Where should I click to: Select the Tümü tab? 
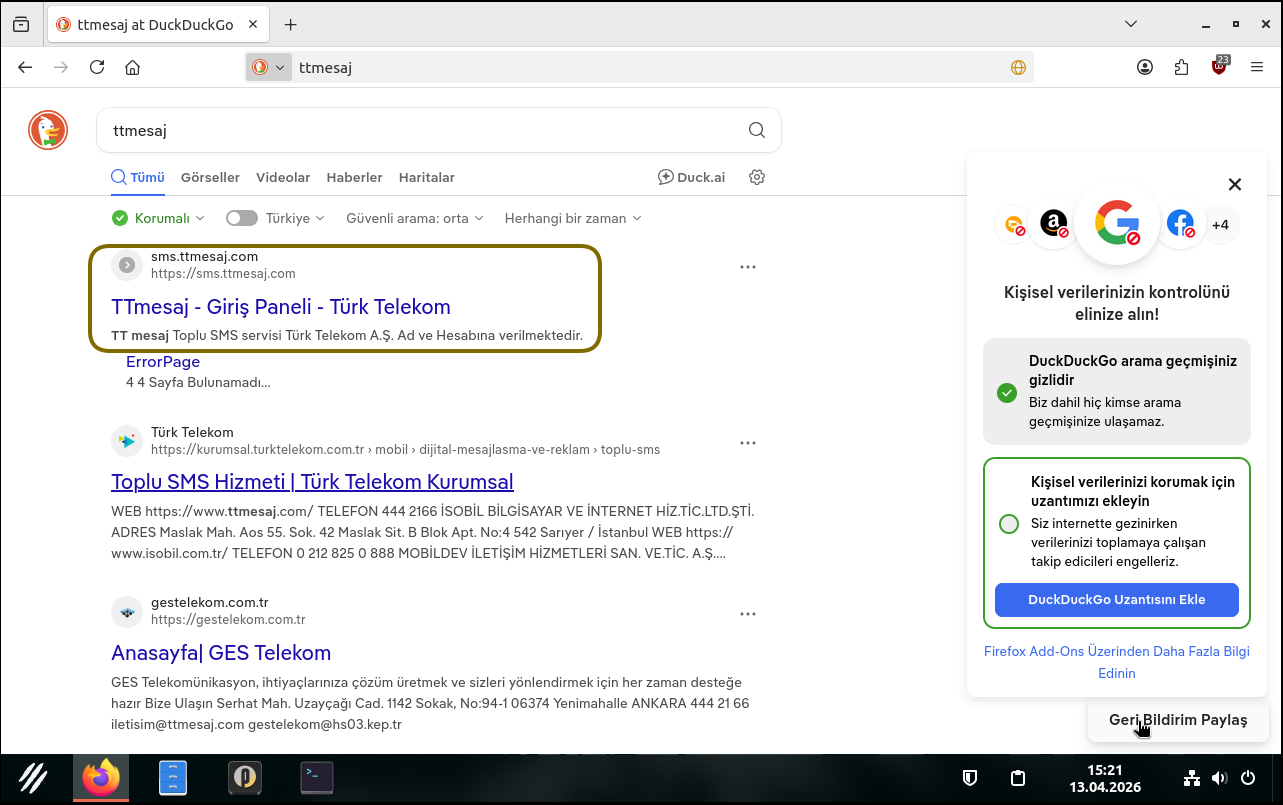[138, 177]
